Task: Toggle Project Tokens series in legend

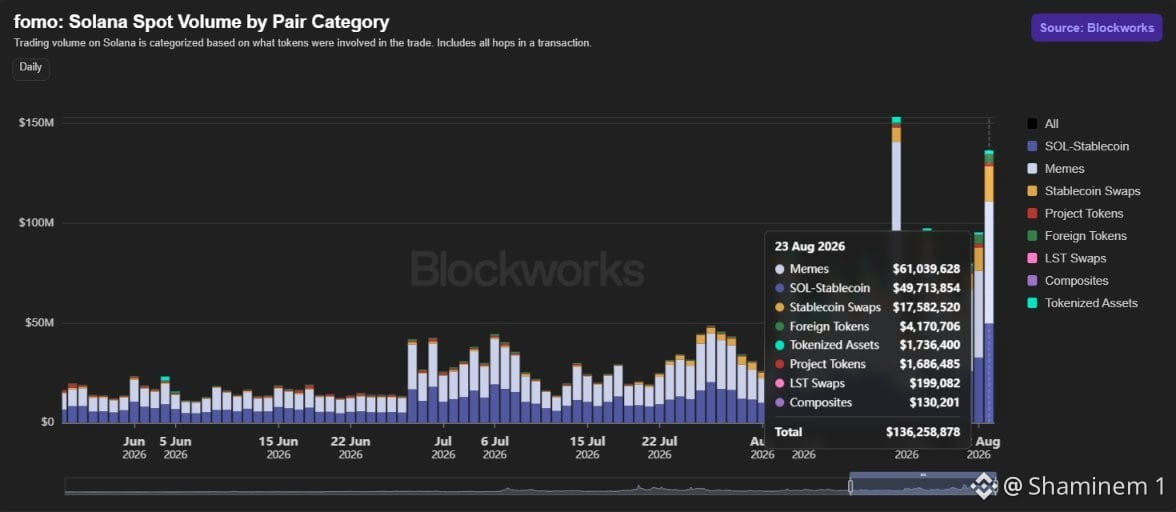Action: pos(1075,214)
